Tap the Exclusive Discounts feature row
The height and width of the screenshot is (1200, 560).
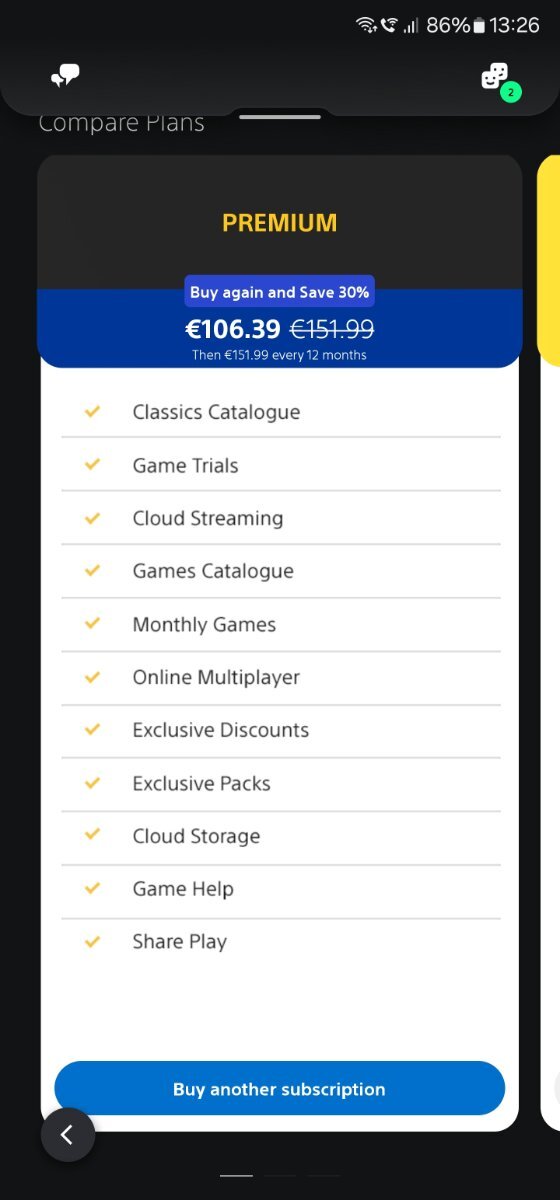click(x=280, y=730)
